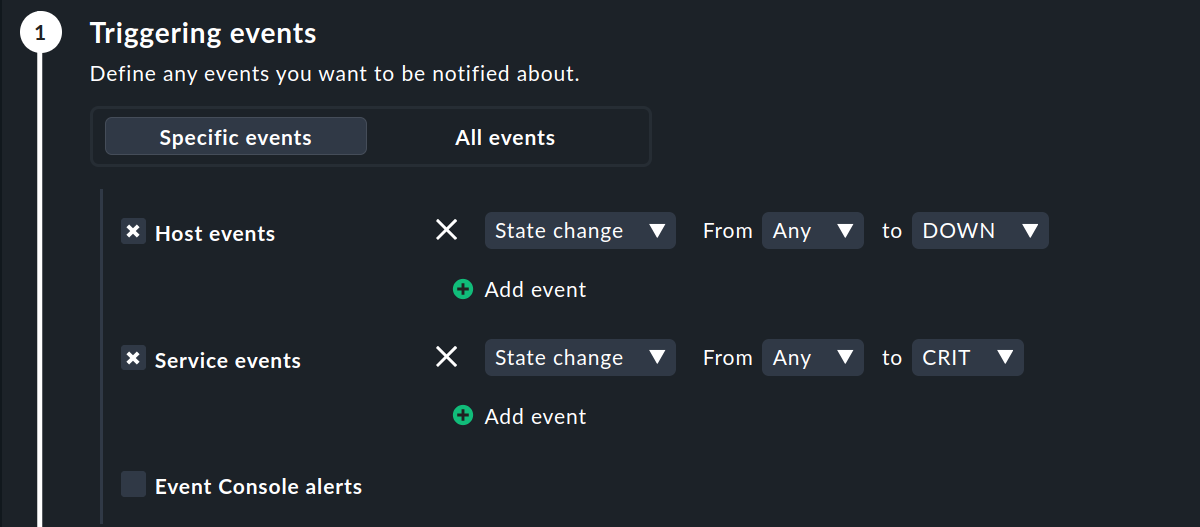1200x527 pixels.
Task: Click green plus icon under Host events
Action: 462,290
